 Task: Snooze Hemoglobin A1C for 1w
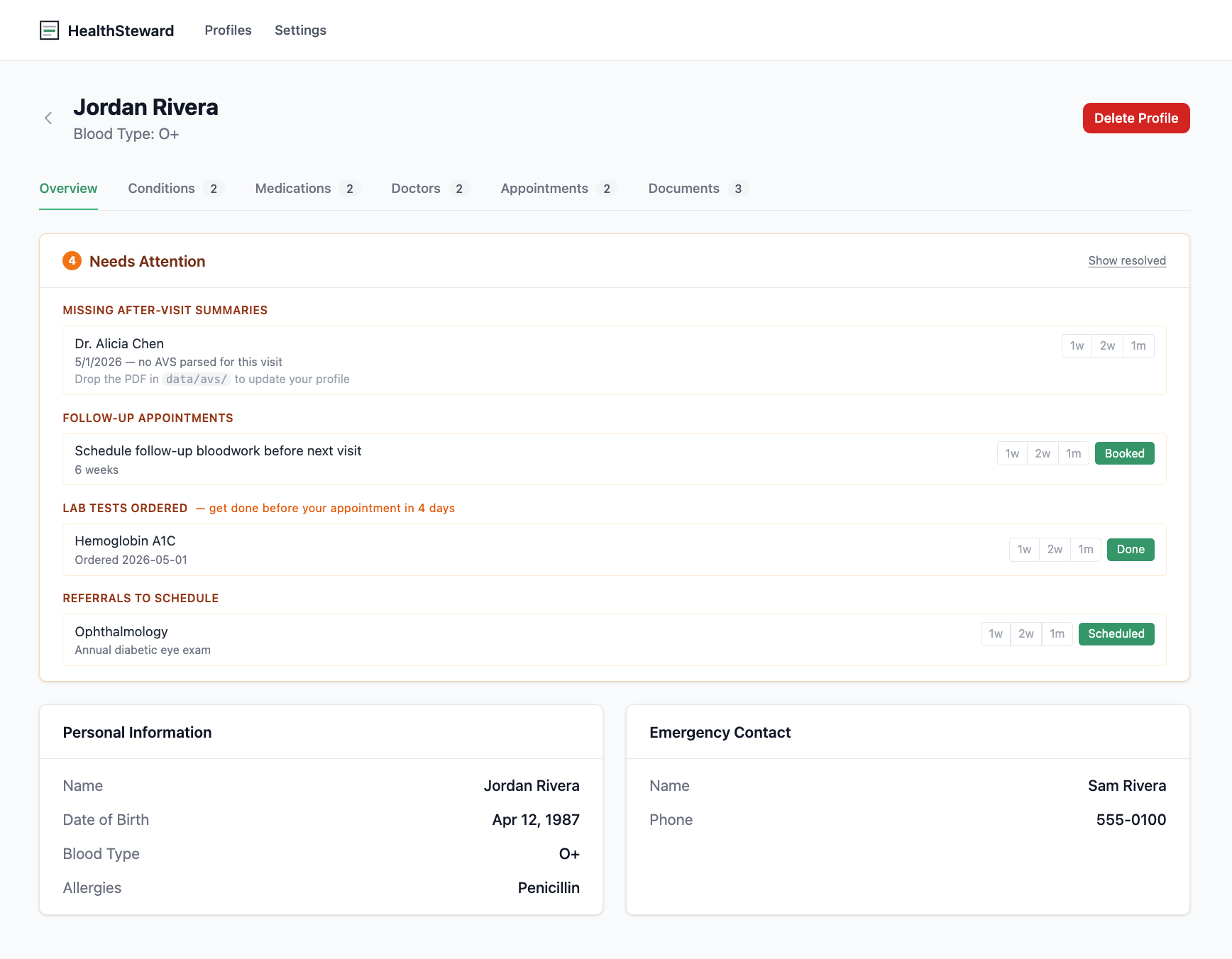pos(1024,550)
